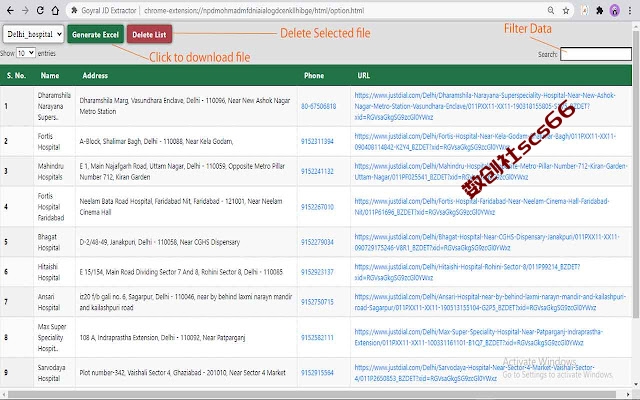
Task: Select address 'Plot number-342, Vaishali Sector 4'
Action: [182, 373]
